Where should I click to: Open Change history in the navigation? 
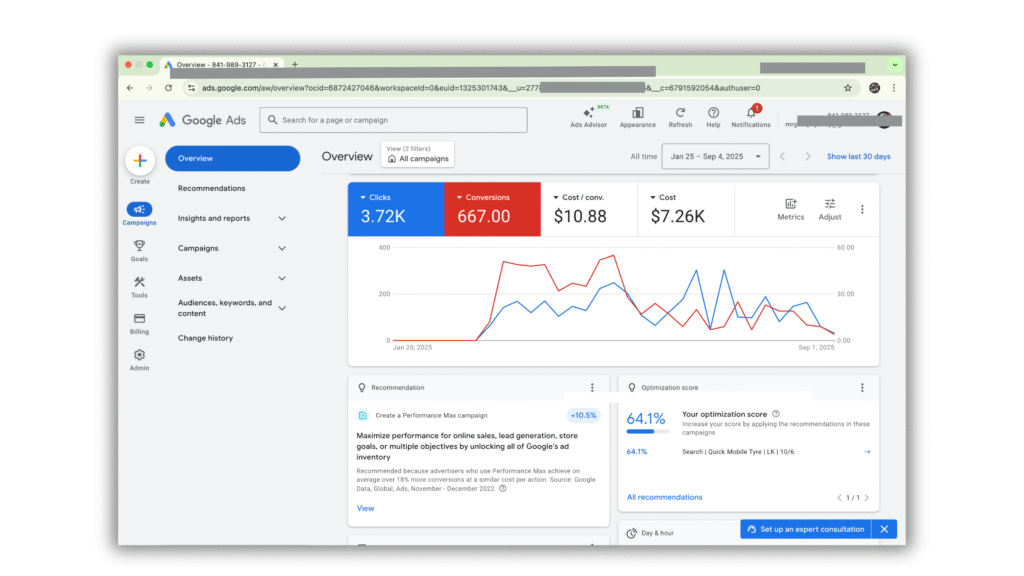(x=205, y=338)
